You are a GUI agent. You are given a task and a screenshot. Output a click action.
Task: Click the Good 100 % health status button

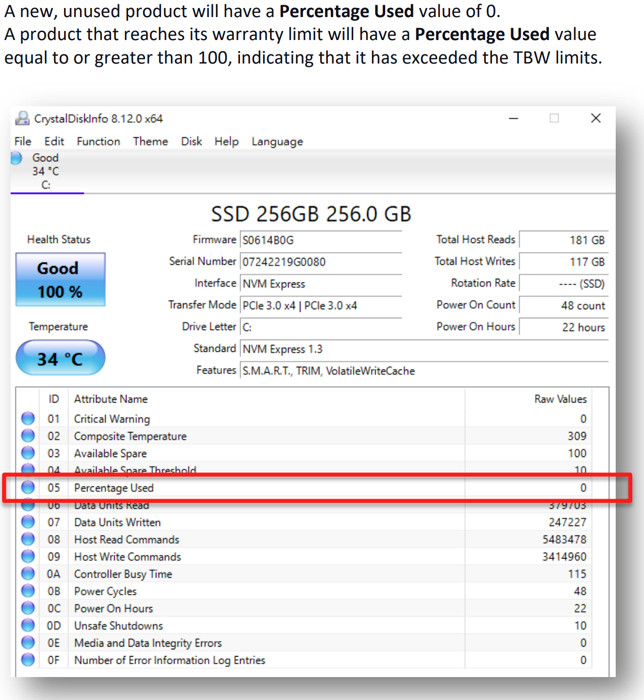pyautogui.click(x=60, y=279)
